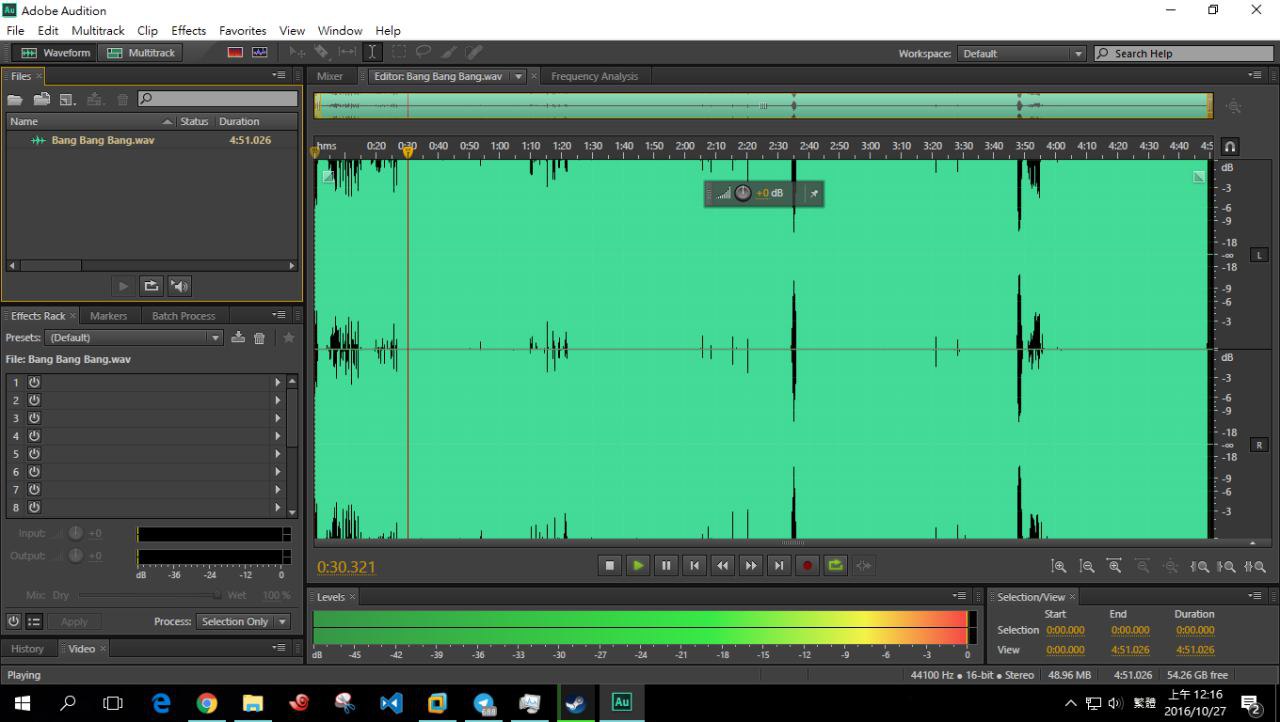
Task: Toggle power for effect slot 1
Action: coord(34,382)
